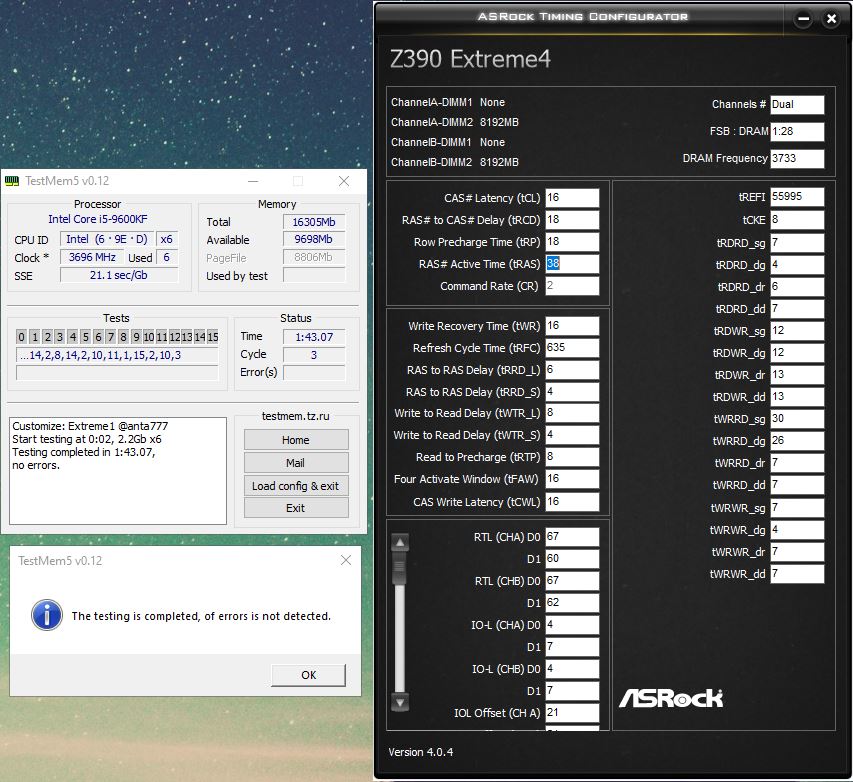This screenshot has height=782, width=853.
Task: Click the Cycle count value 3
Action: (x=314, y=355)
